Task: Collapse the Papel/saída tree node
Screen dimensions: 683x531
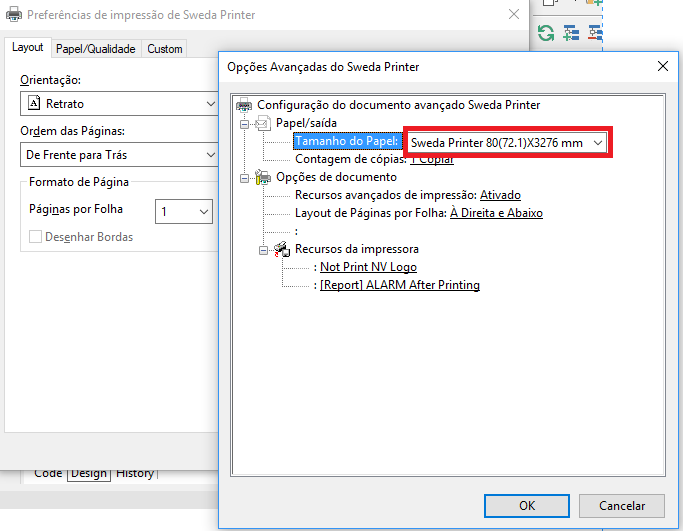Action: 244,124
